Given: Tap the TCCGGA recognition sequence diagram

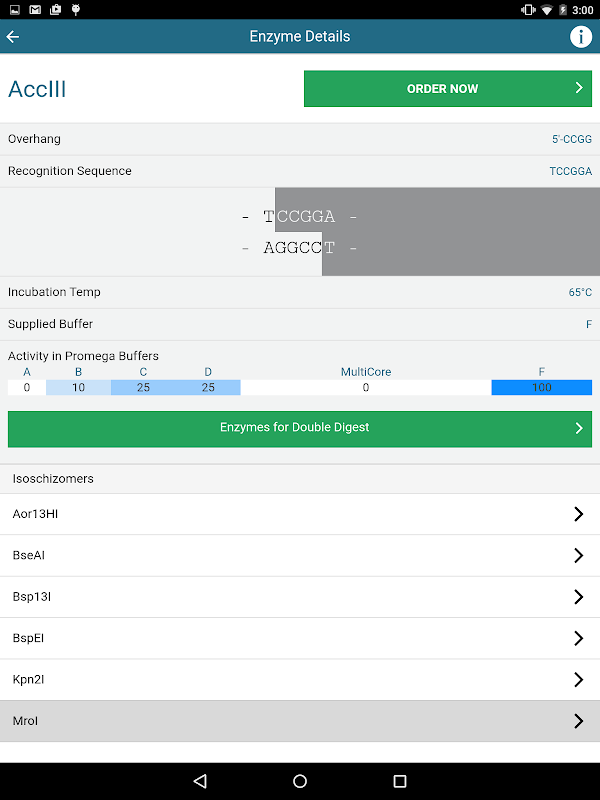Looking at the screenshot, I should (x=300, y=232).
